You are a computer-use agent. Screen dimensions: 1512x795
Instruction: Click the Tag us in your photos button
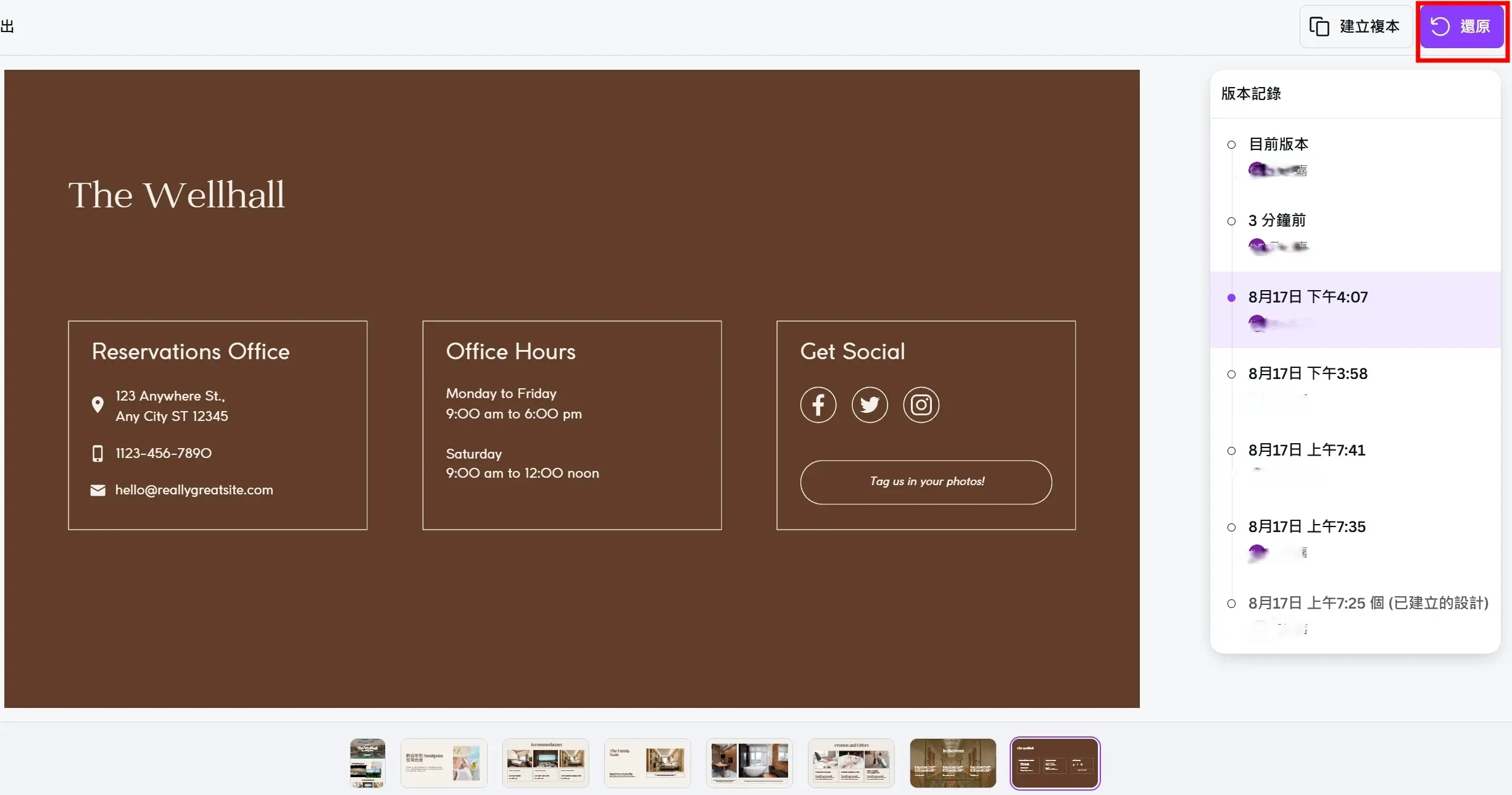[x=926, y=482]
